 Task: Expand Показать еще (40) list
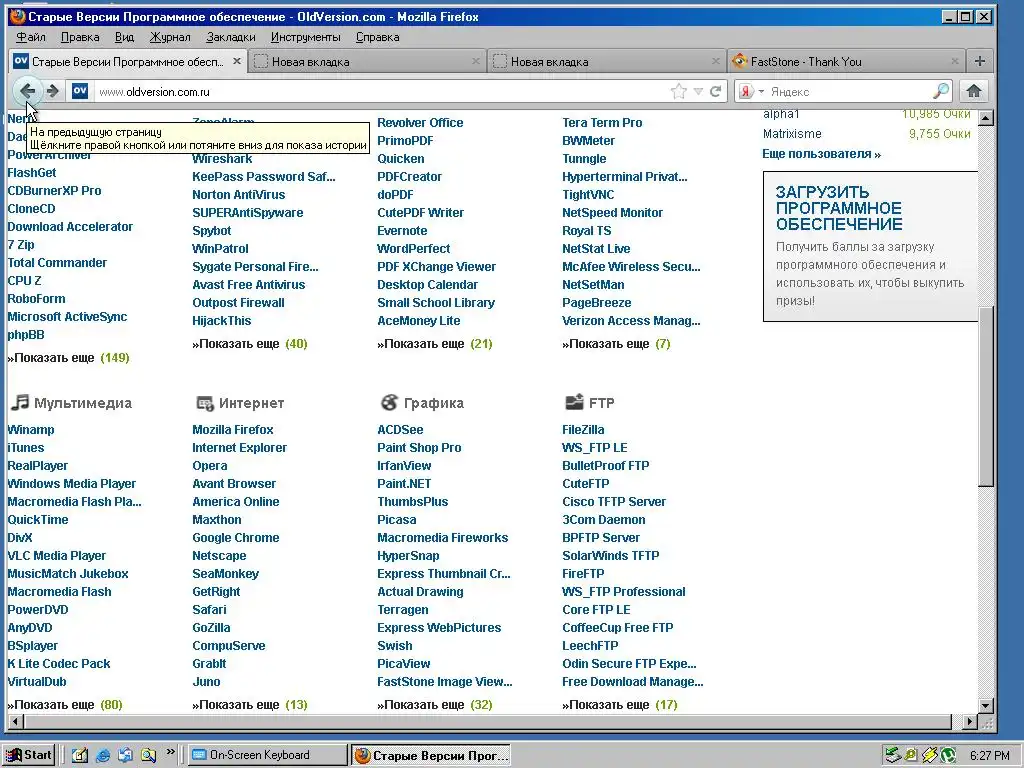249,344
